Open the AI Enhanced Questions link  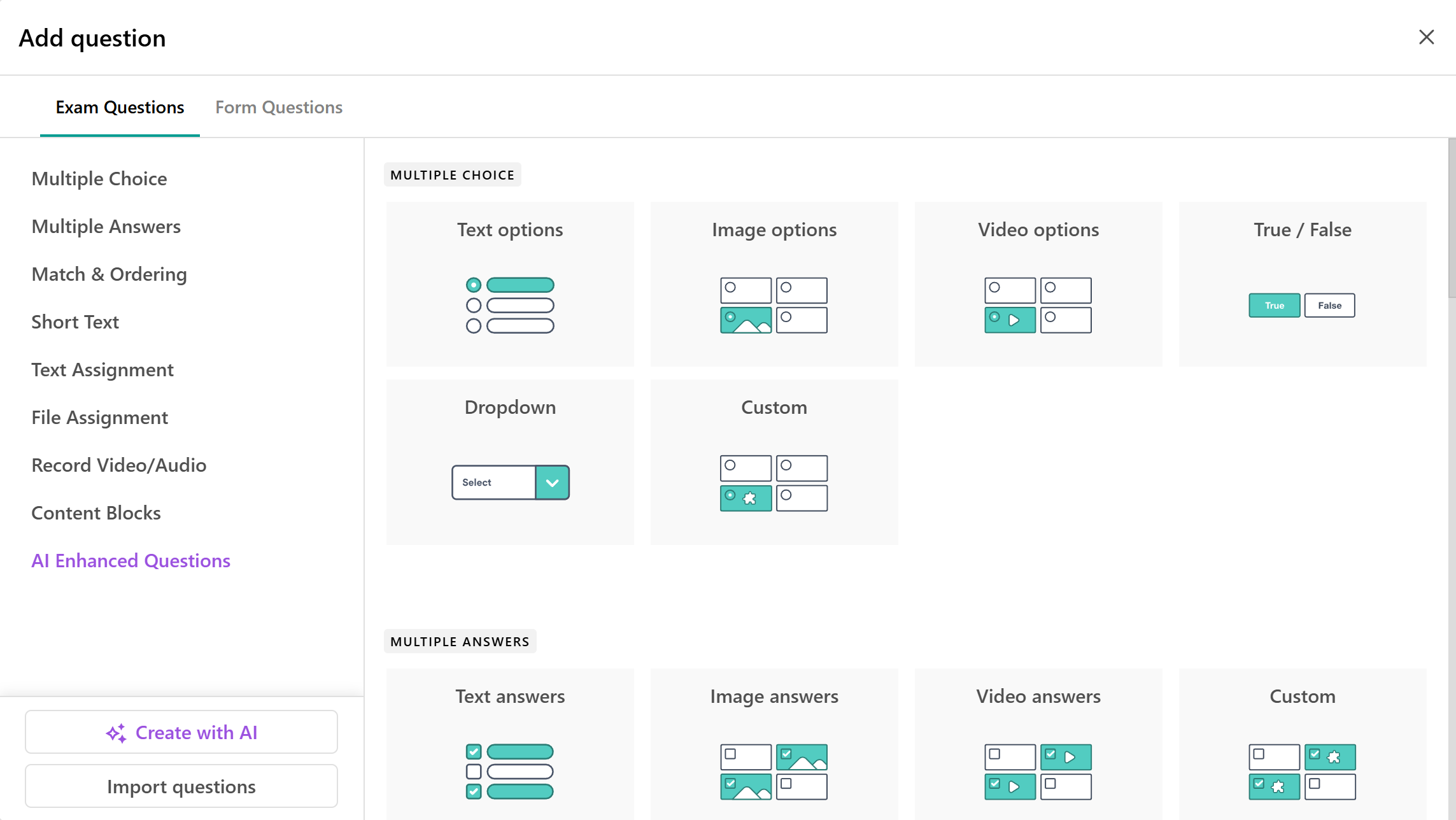(131, 561)
